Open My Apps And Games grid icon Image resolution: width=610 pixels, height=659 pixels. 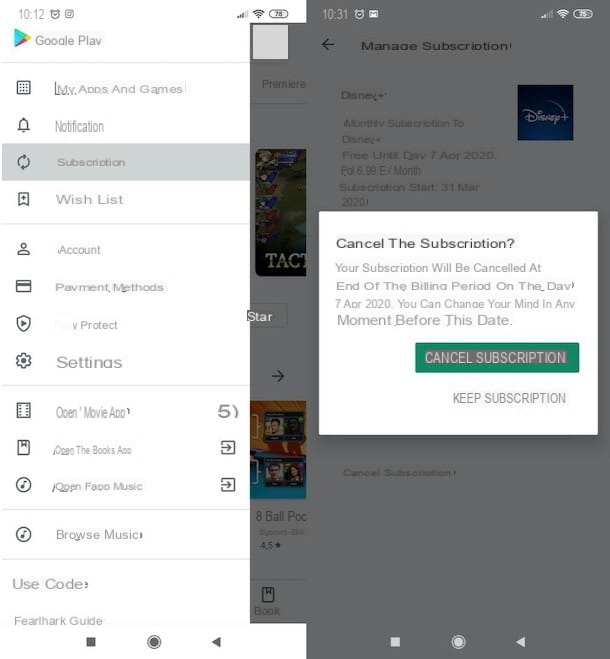click(24, 87)
